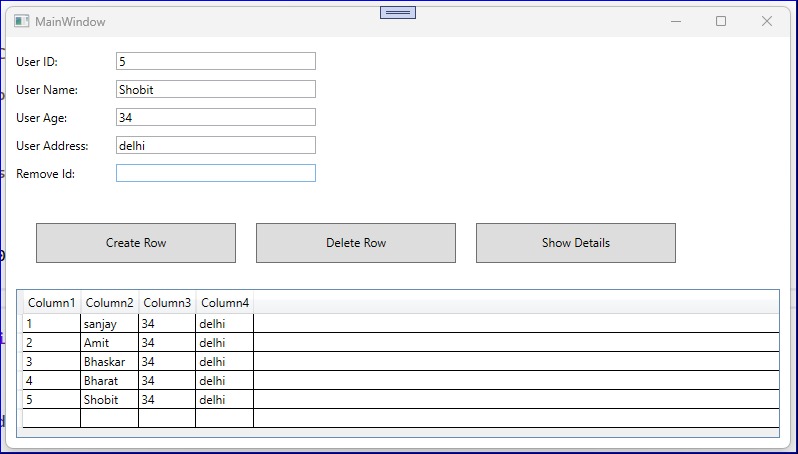Select the row containing sanjay

pos(101,324)
